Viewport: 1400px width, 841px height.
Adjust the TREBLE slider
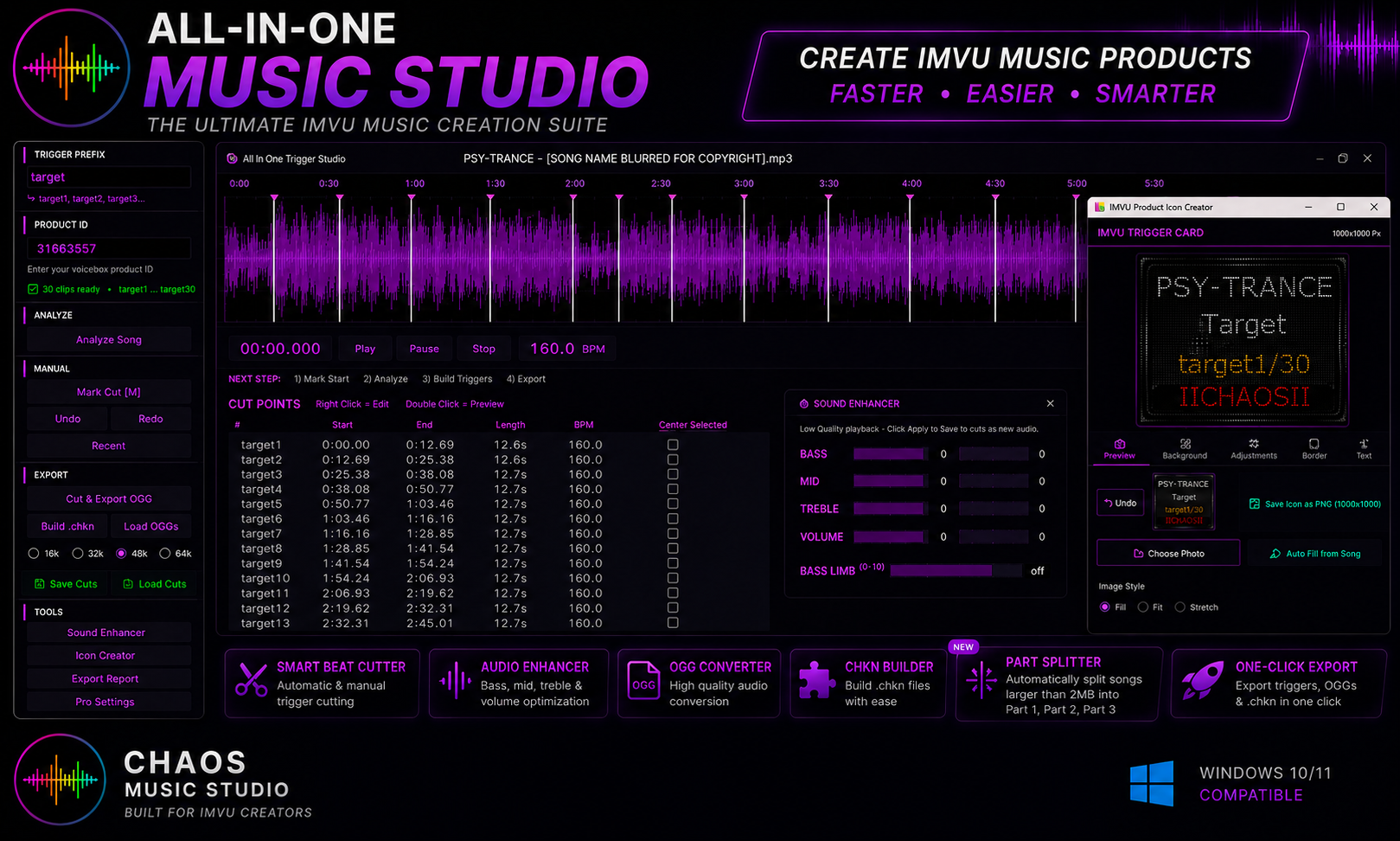click(x=891, y=510)
